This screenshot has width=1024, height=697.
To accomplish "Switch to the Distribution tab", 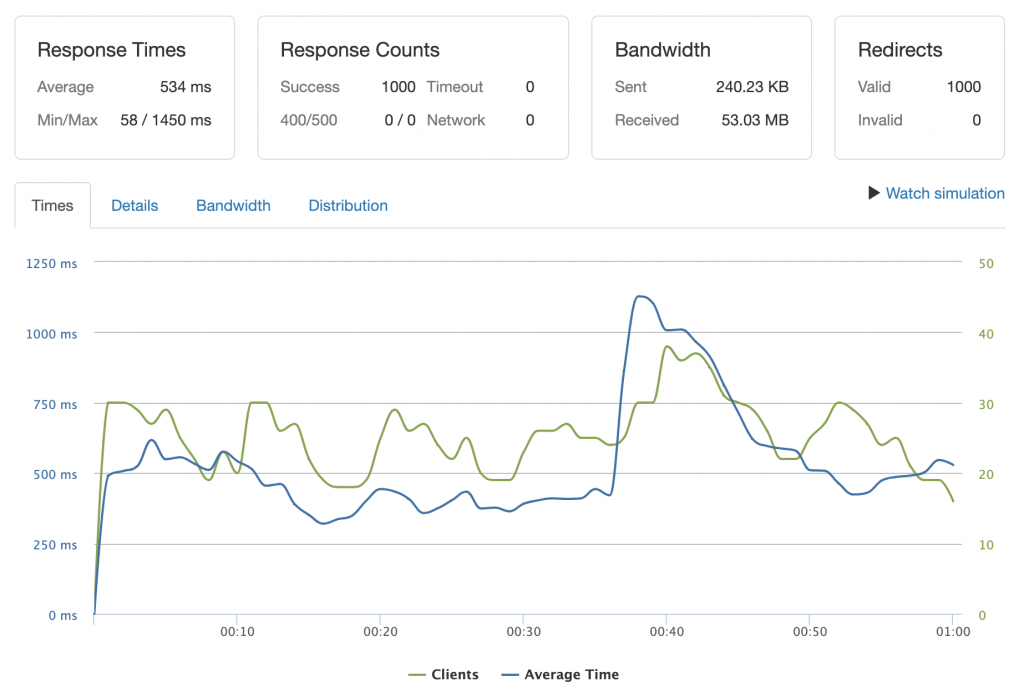I will pyautogui.click(x=348, y=206).
